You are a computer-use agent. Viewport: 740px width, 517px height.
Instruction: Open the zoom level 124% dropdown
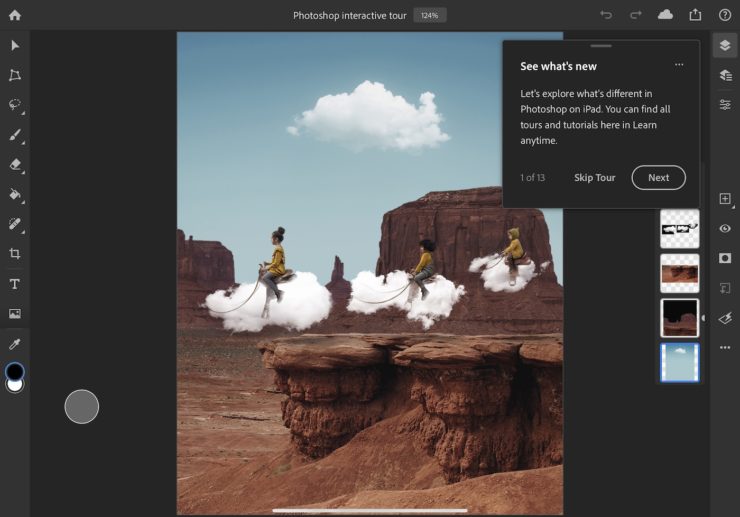coord(431,15)
